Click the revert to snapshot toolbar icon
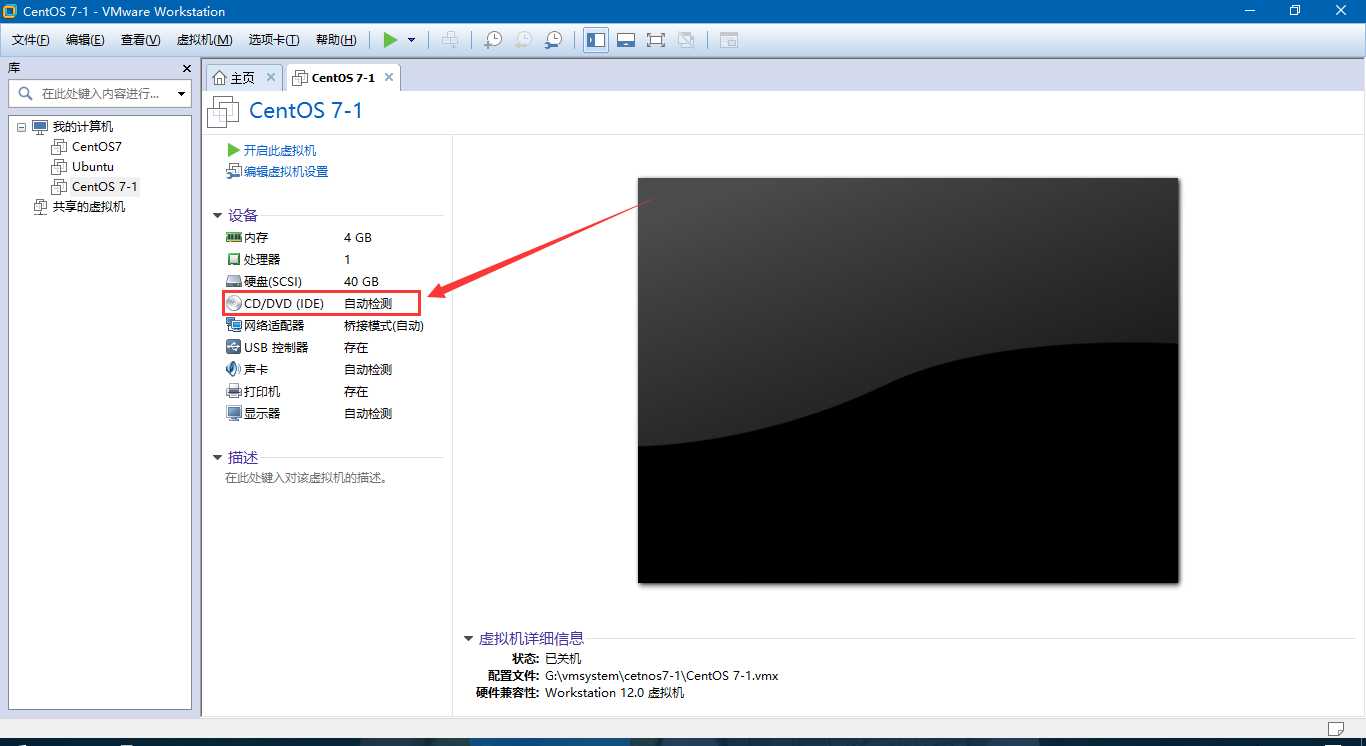 click(x=523, y=40)
